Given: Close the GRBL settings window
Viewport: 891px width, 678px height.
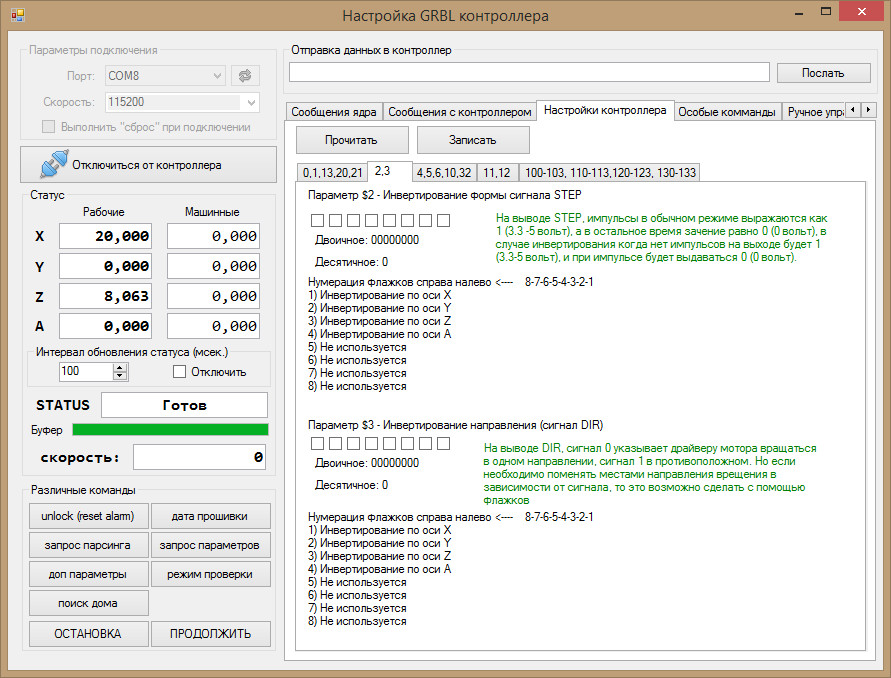Looking at the screenshot, I should point(862,11).
